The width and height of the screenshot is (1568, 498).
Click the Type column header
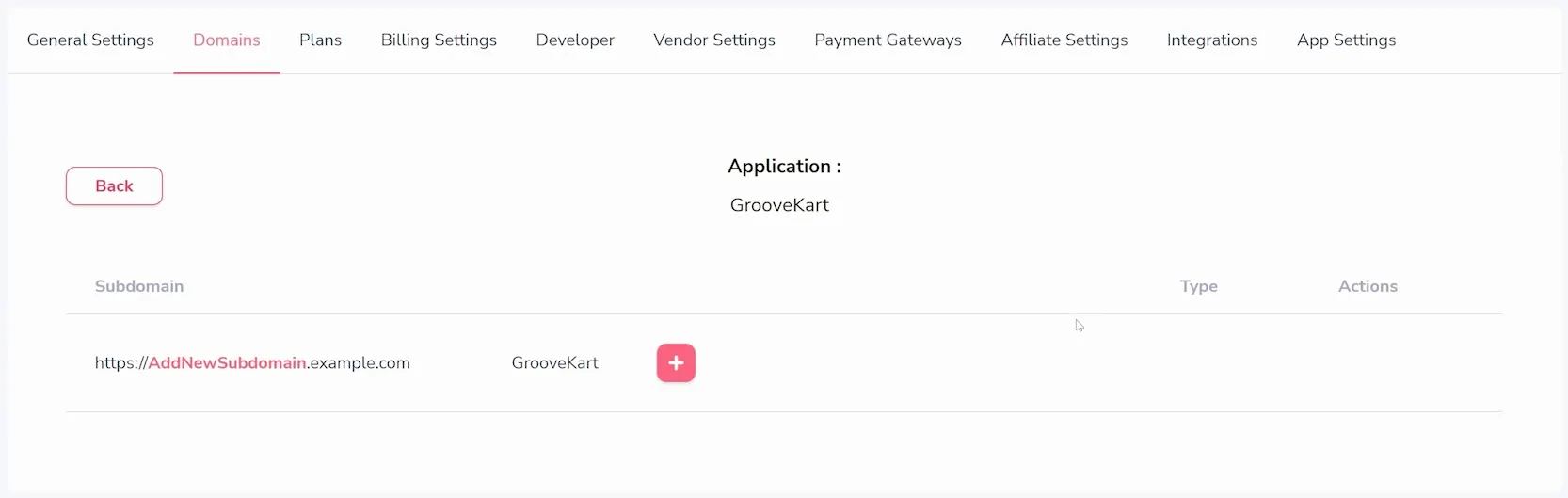pos(1199,286)
